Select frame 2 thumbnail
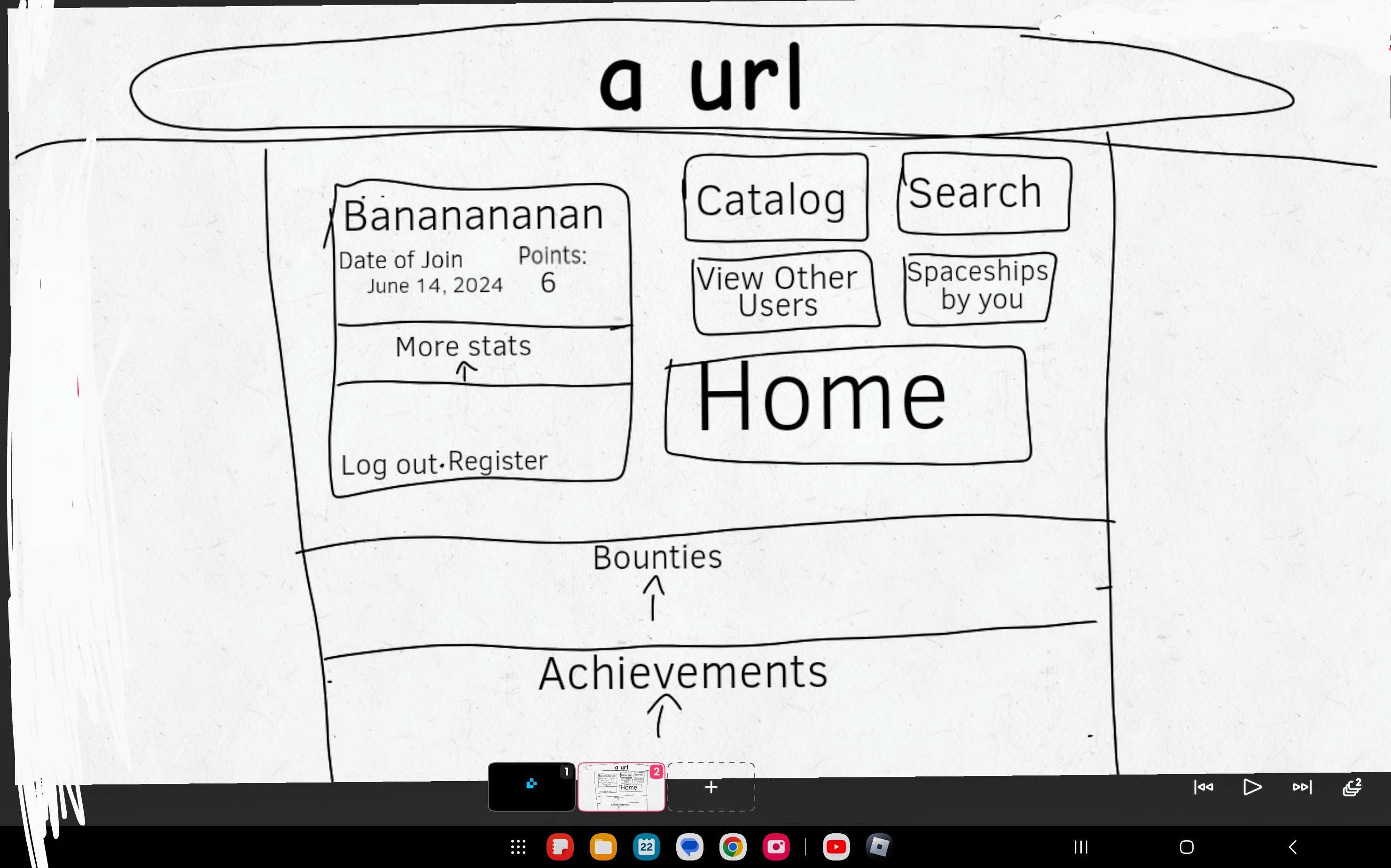Screen dimensions: 1391x868 [x=621, y=786]
